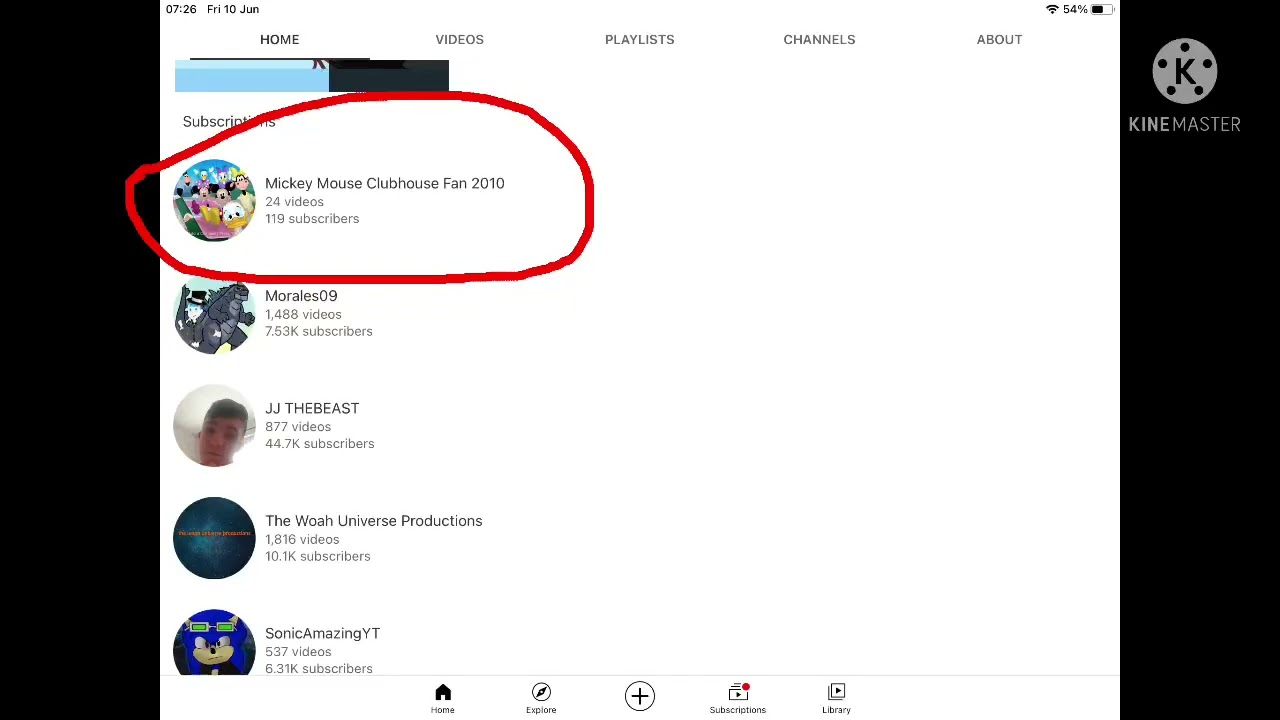This screenshot has width=1280, height=720.
Task: Open Mickey Mouse Clubhouse Fan 2010 avatar
Action: tap(214, 200)
